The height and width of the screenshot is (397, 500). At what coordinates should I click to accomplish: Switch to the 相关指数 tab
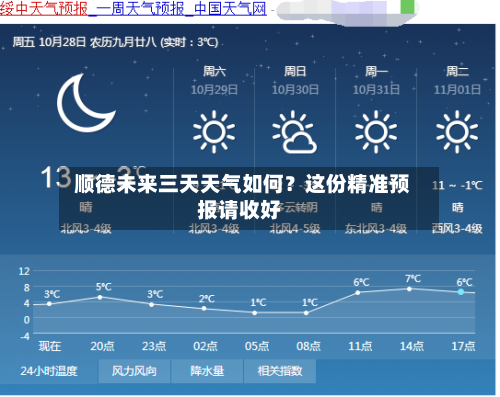click(280, 371)
